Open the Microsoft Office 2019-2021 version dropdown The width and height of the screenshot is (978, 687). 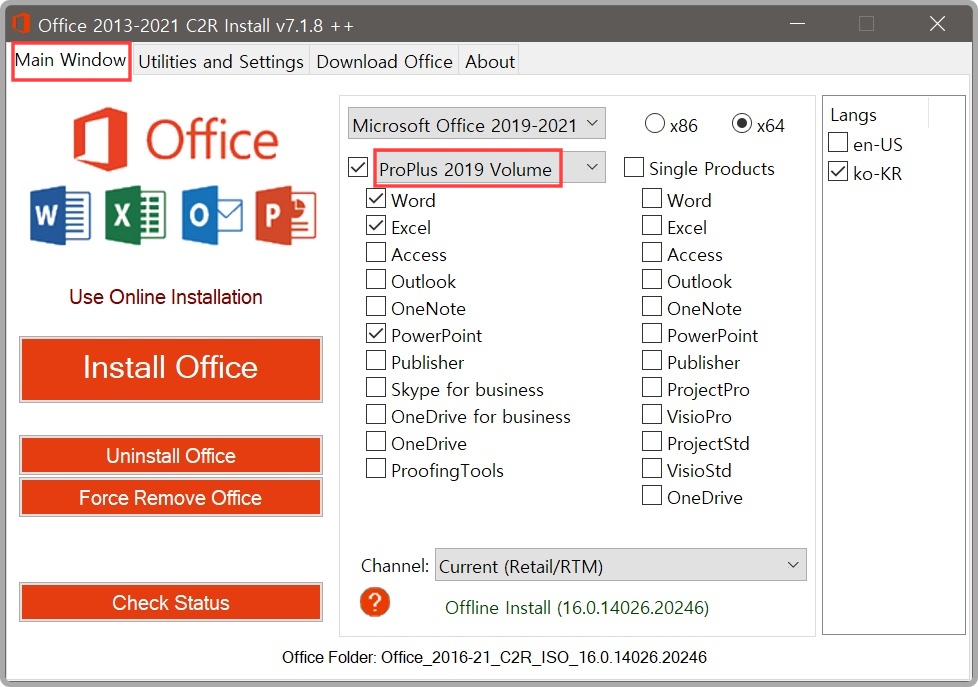coord(477,124)
